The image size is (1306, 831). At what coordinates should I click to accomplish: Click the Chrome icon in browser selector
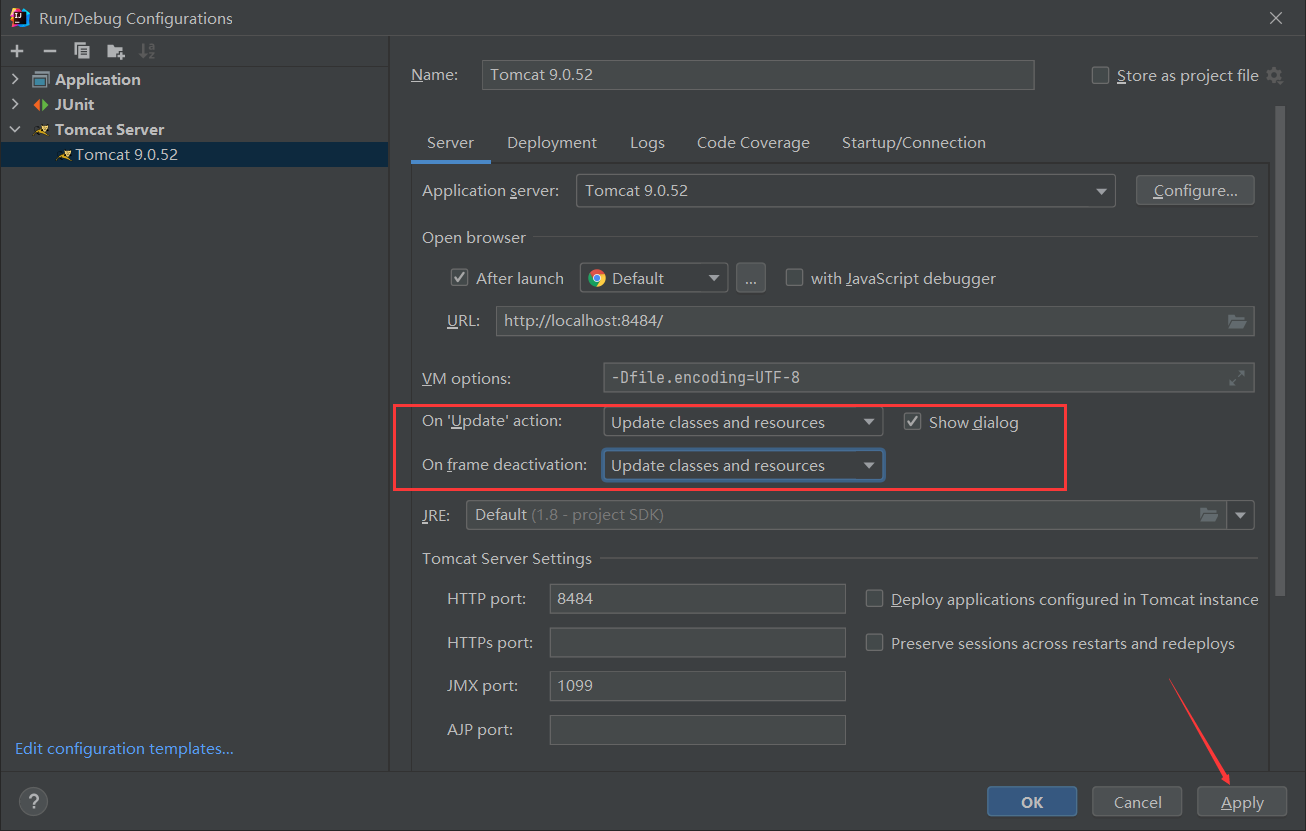tap(597, 279)
